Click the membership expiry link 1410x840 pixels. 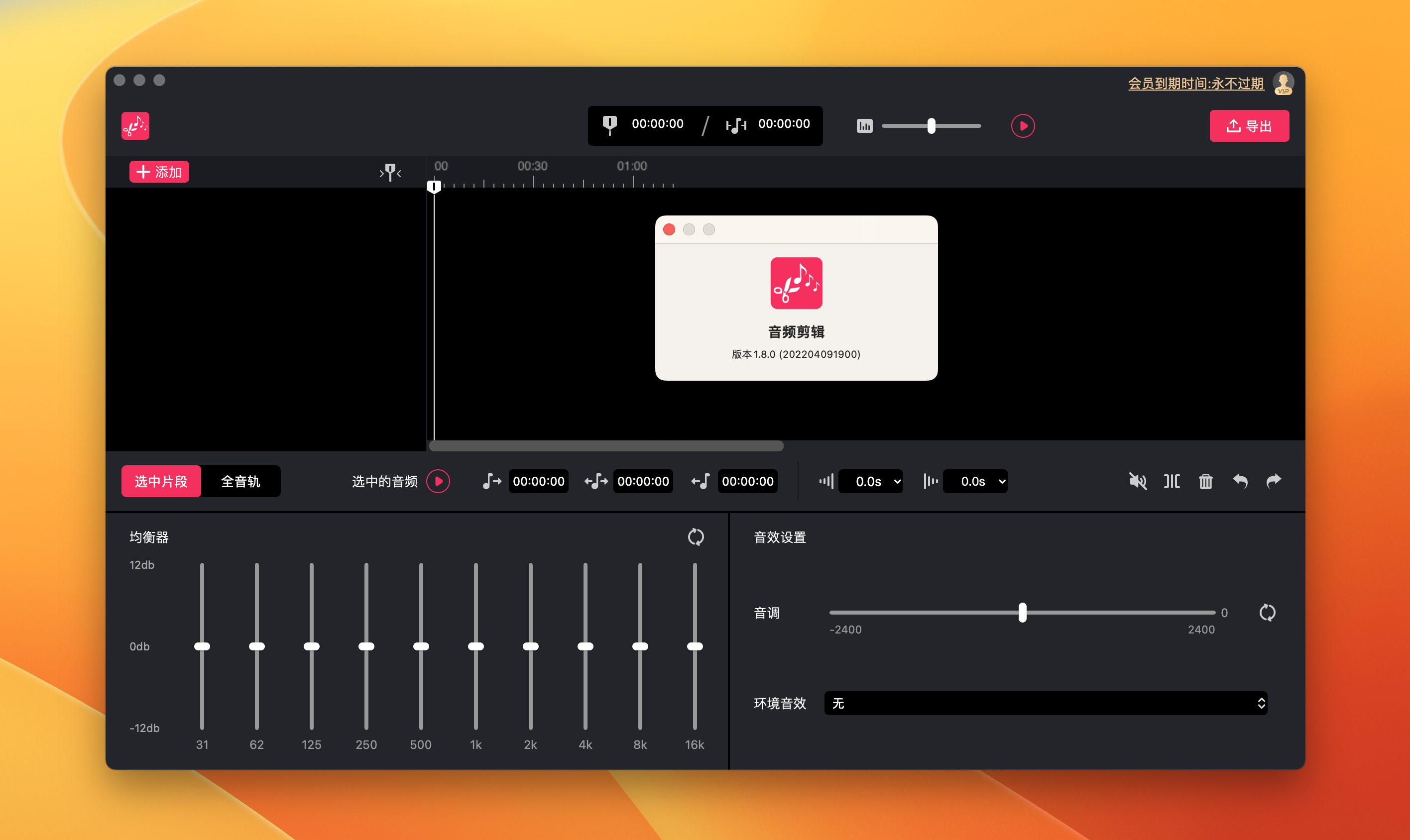(1195, 84)
